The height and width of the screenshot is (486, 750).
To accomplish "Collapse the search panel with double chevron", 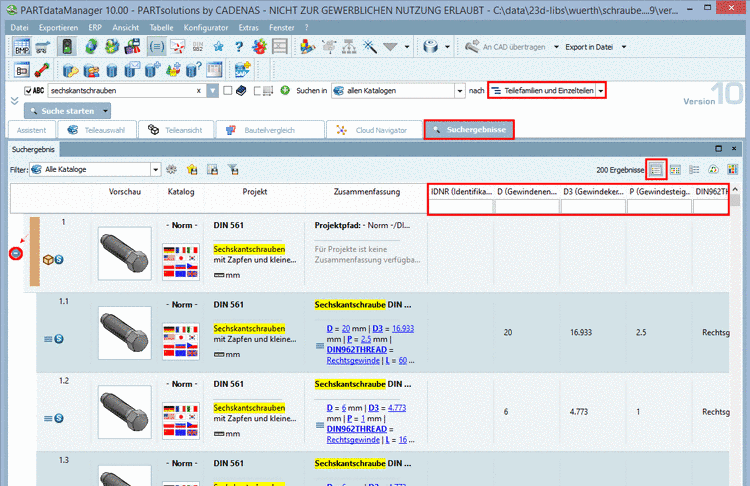I will pyautogui.click(x=14, y=101).
